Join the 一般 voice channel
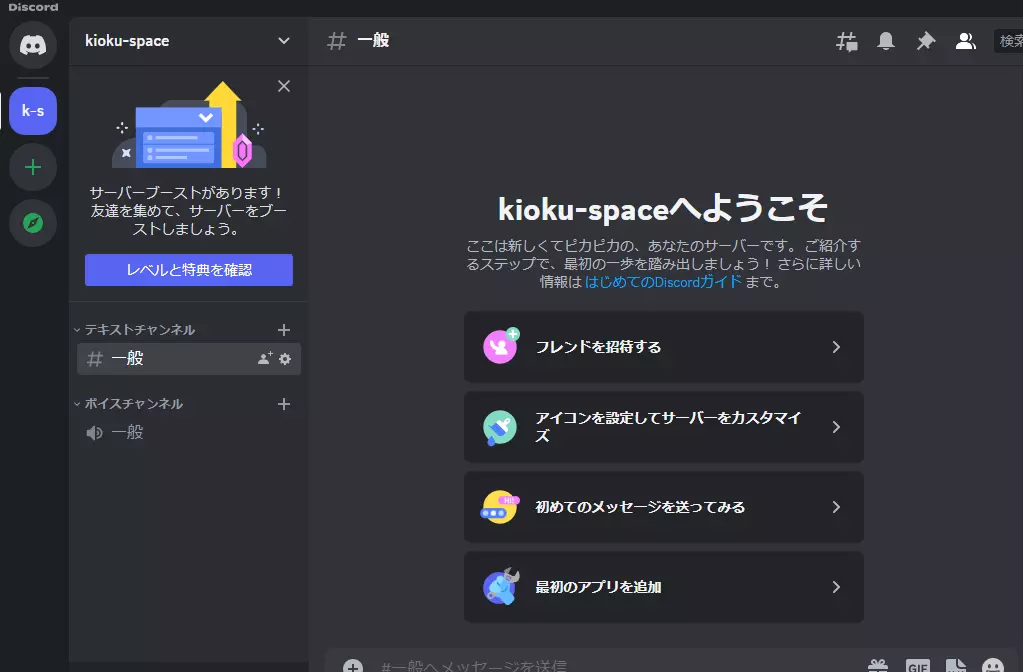This screenshot has width=1023, height=672. [127, 433]
